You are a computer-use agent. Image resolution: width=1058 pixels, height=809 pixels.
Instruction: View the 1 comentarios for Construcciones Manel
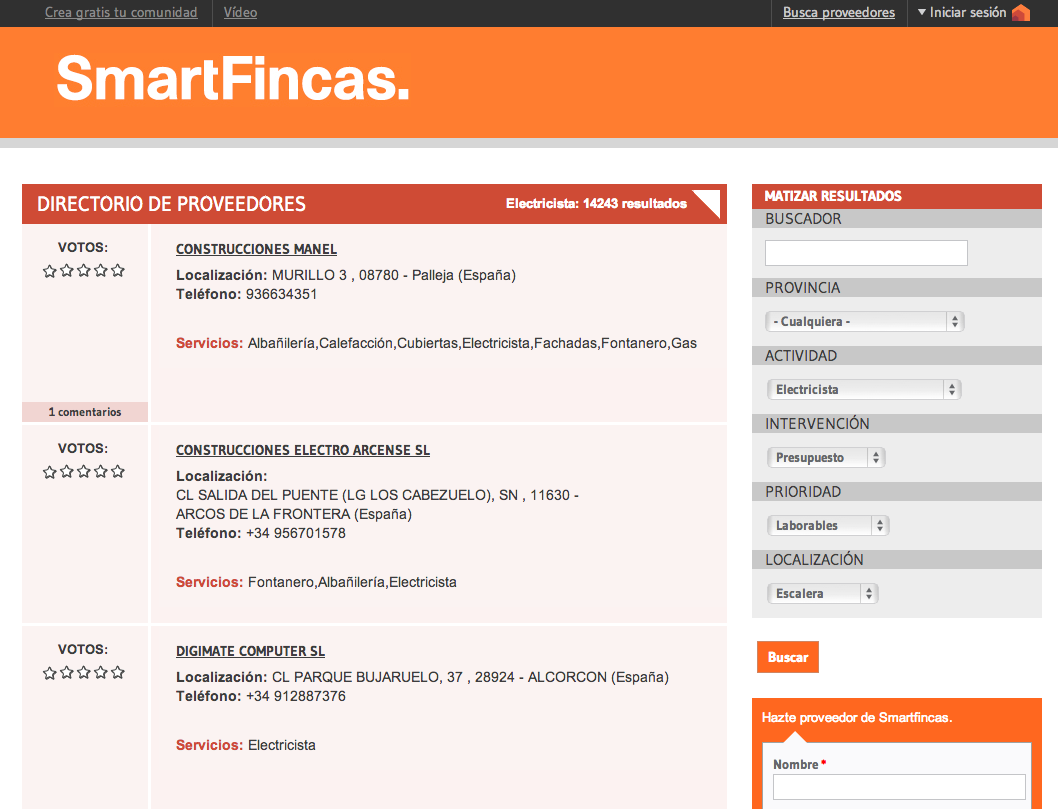[85, 412]
